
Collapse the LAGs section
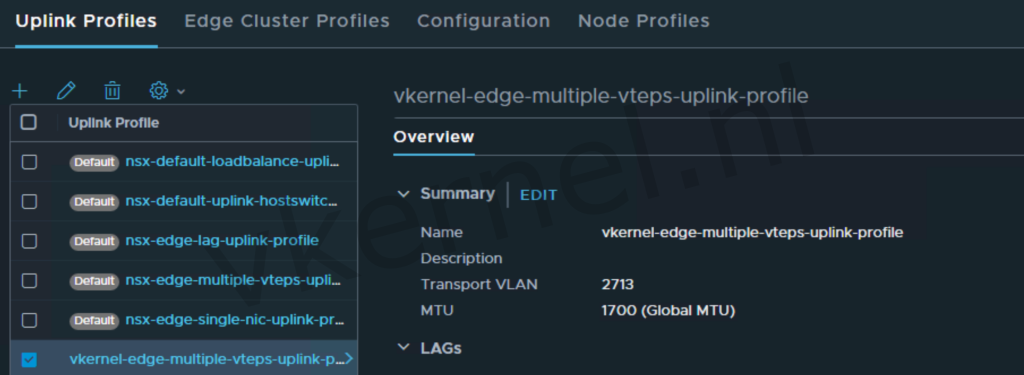coord(404,348)
